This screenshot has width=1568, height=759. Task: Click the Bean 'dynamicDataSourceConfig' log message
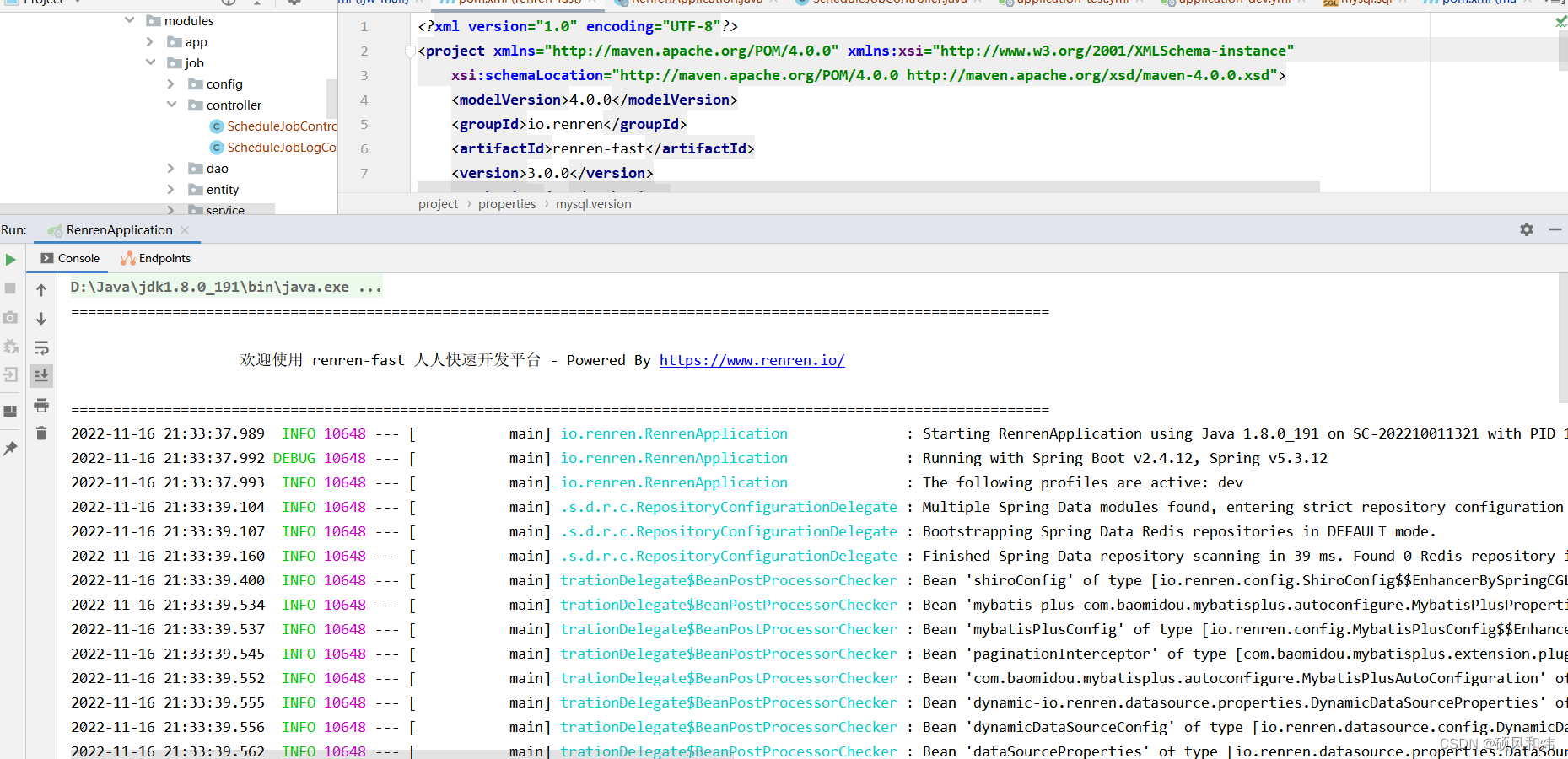point(1245,727)
